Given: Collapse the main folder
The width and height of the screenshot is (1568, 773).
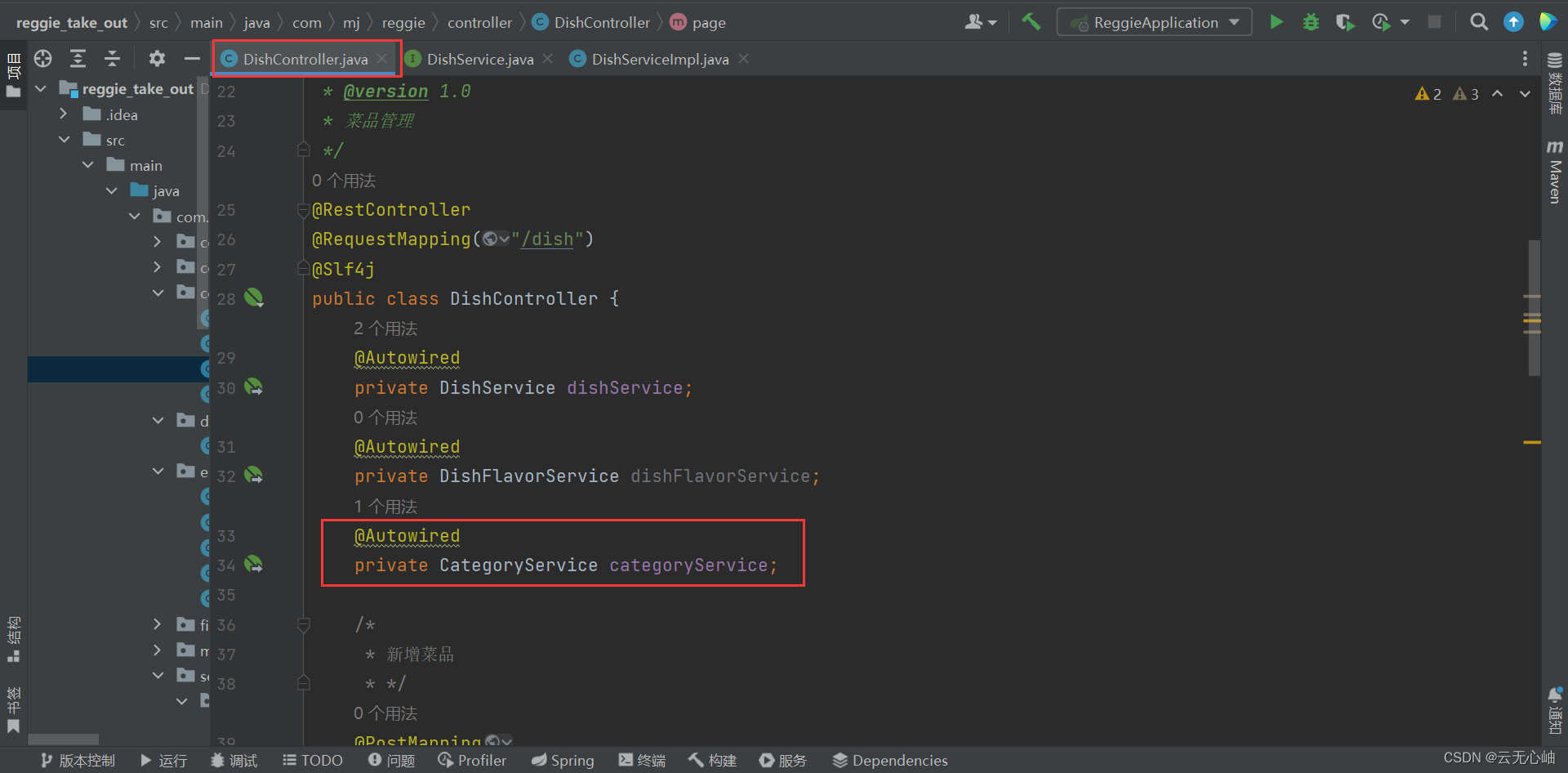Looking at the screenshot, I should coord(87,165).
